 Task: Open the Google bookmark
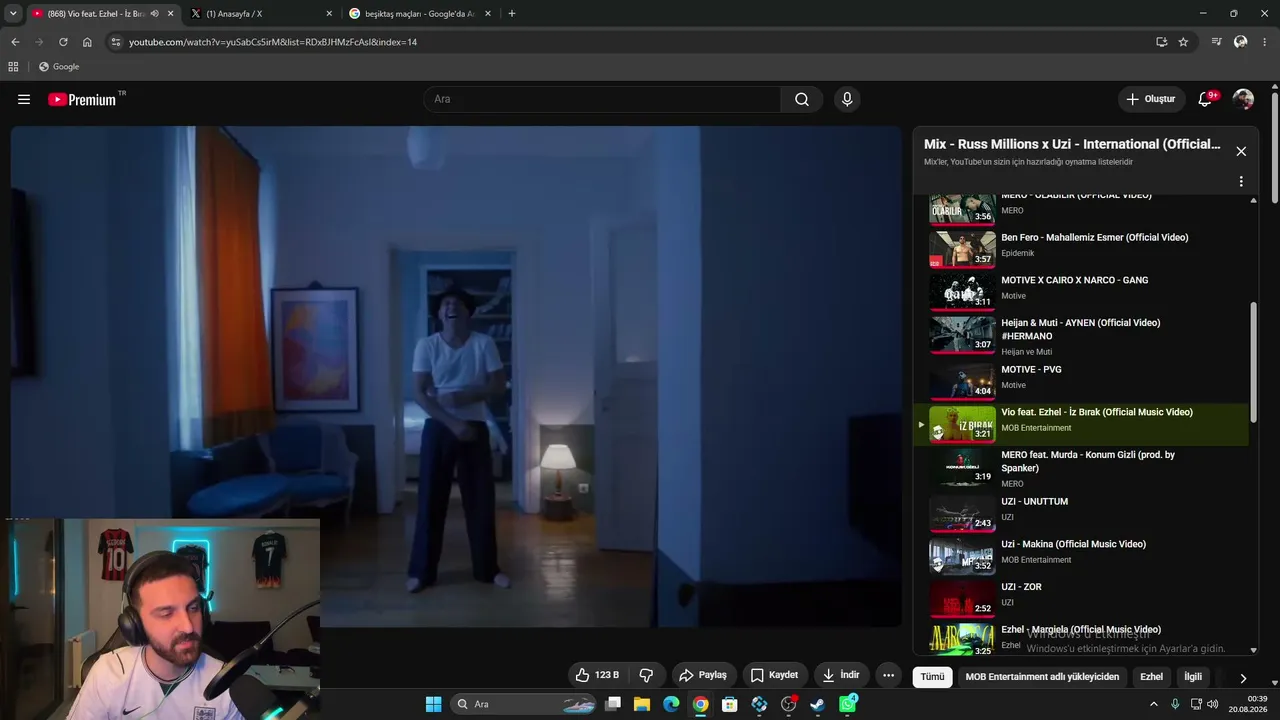[x=59, y=67]
